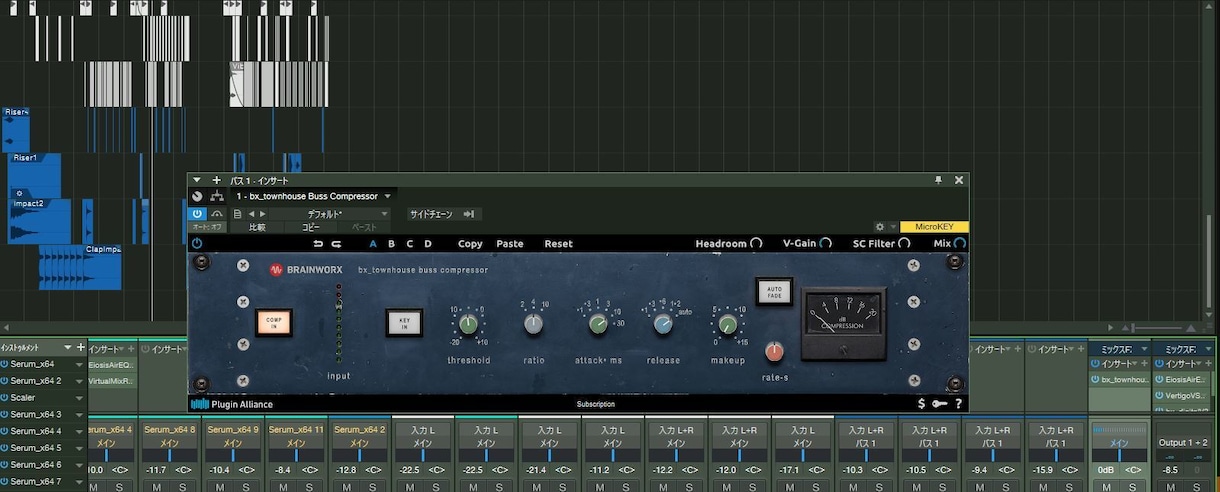Open EiosisAirEQ insert on first channel
The width and height of the screenshot is (1220, 492).
coord(112,365)
